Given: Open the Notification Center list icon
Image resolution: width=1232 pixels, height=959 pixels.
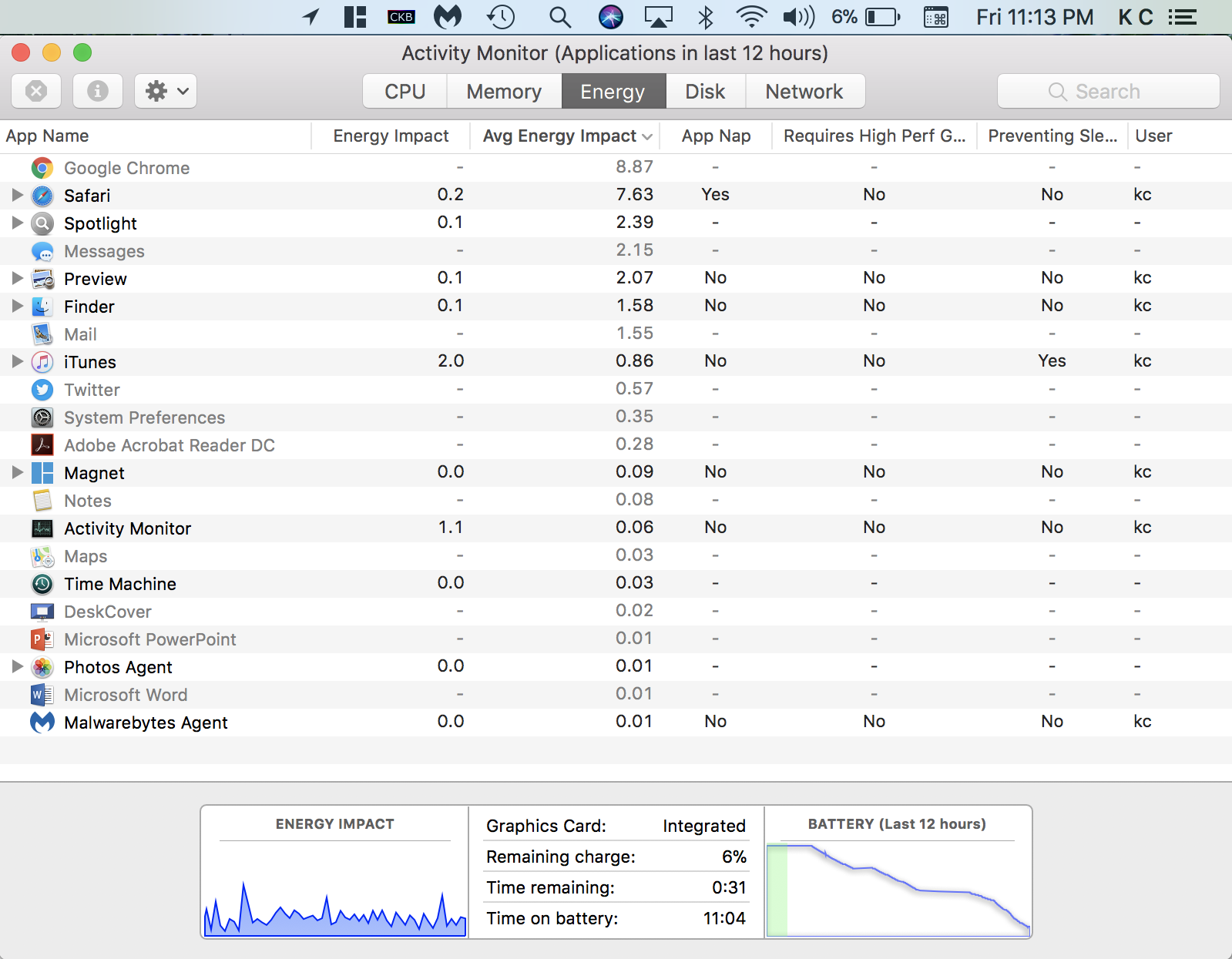Looking at the screenshot, I should click(x=1183, y=17).
